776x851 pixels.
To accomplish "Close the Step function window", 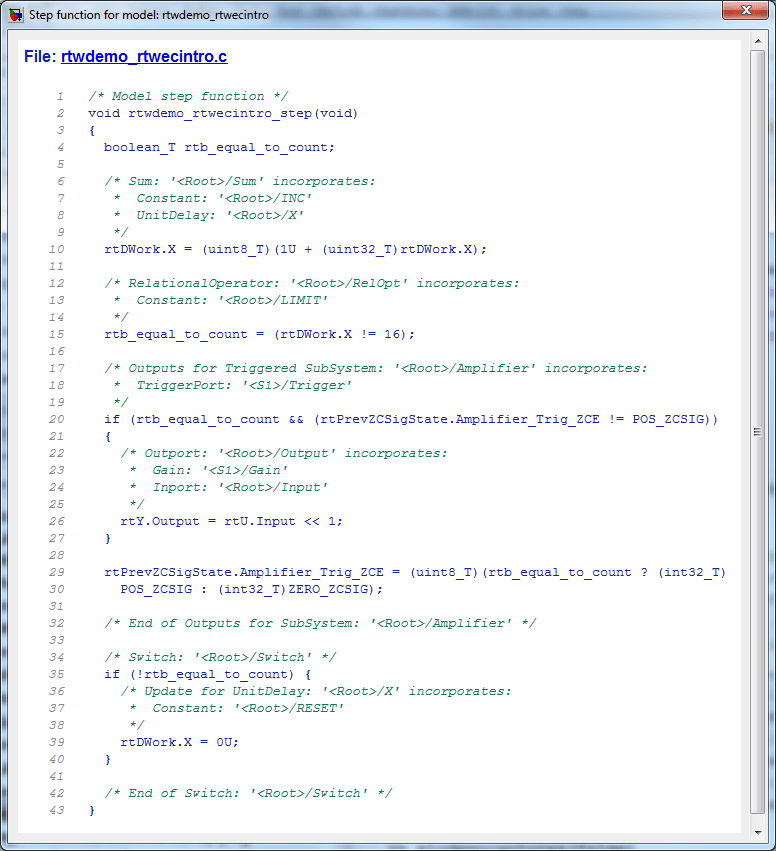I will coord(745,10).
